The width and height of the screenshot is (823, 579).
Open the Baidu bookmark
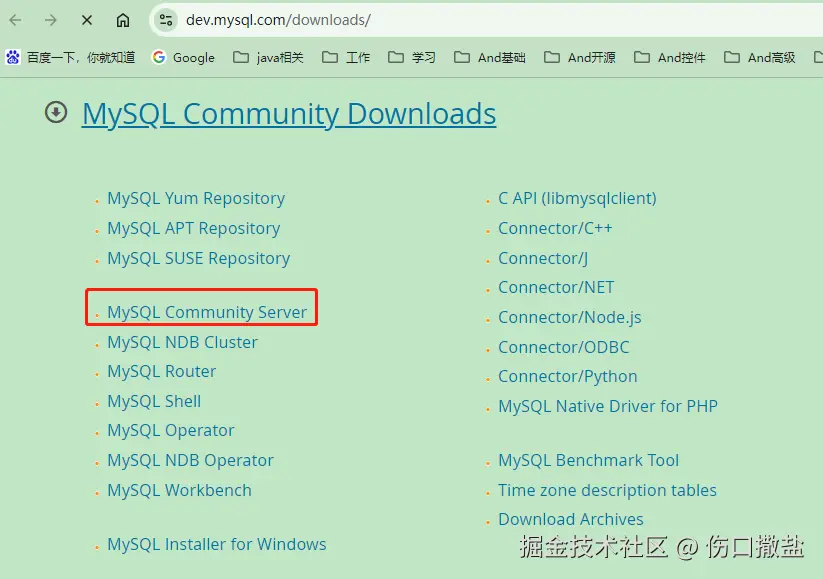70,57
